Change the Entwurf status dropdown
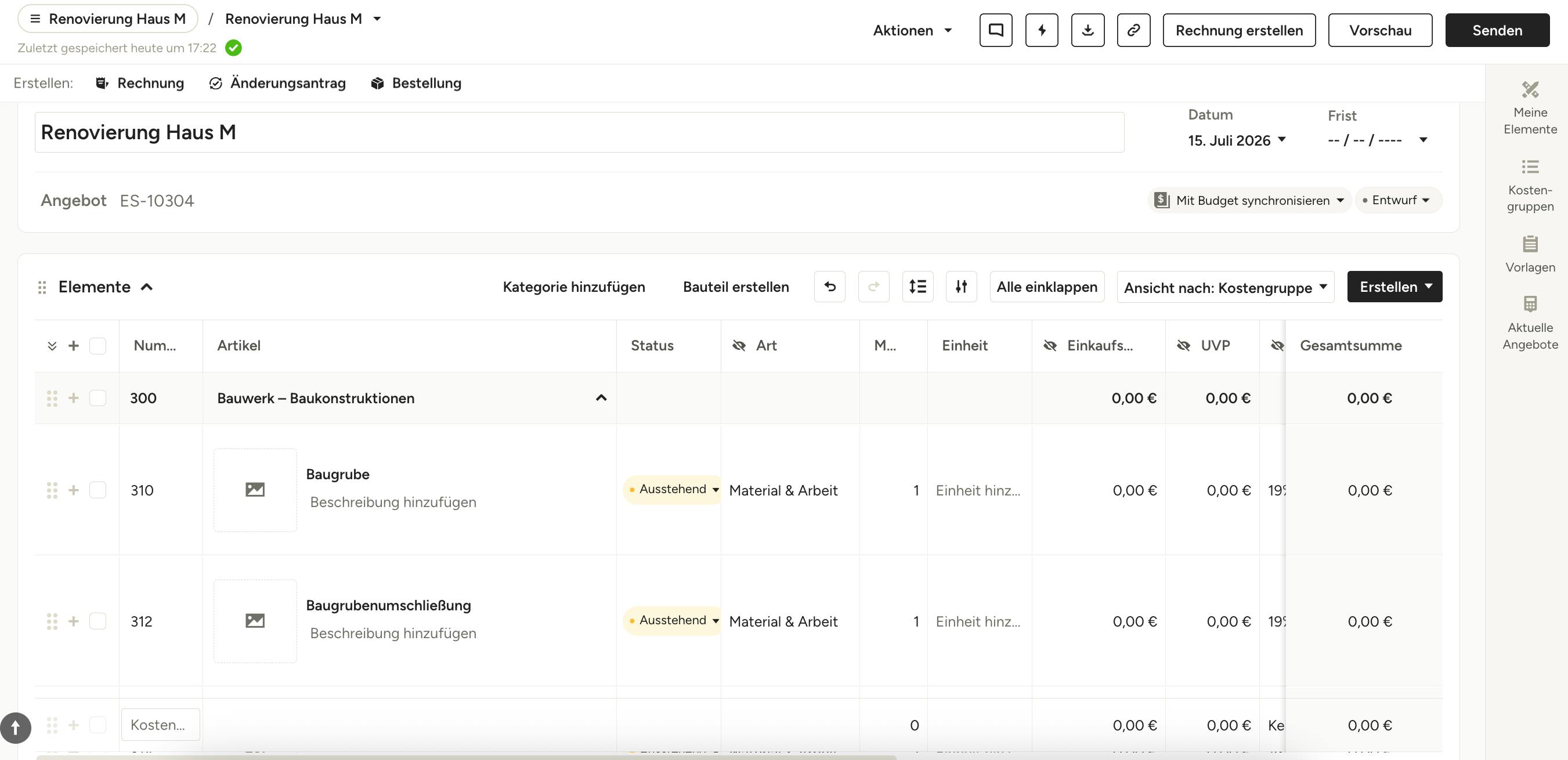Viewport: 1568px width, 760px height. click(x=1398, y=200)
